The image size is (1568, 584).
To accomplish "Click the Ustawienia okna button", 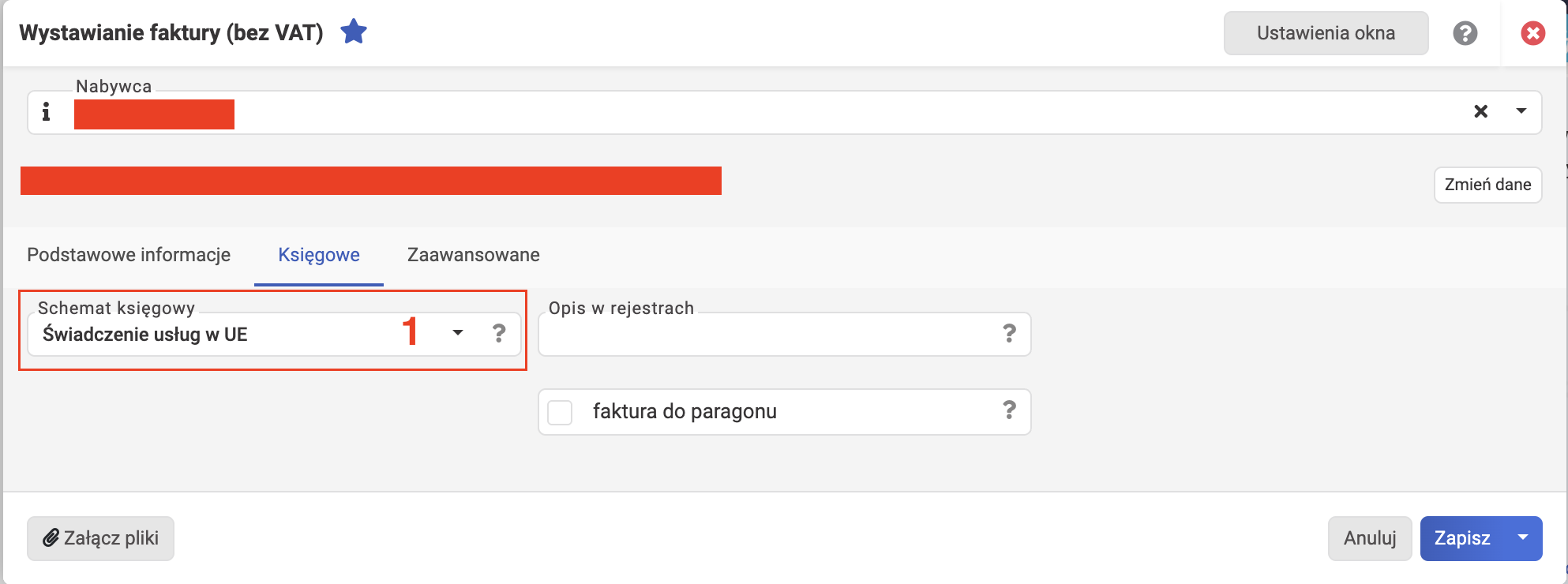I will pos(1326,33).
